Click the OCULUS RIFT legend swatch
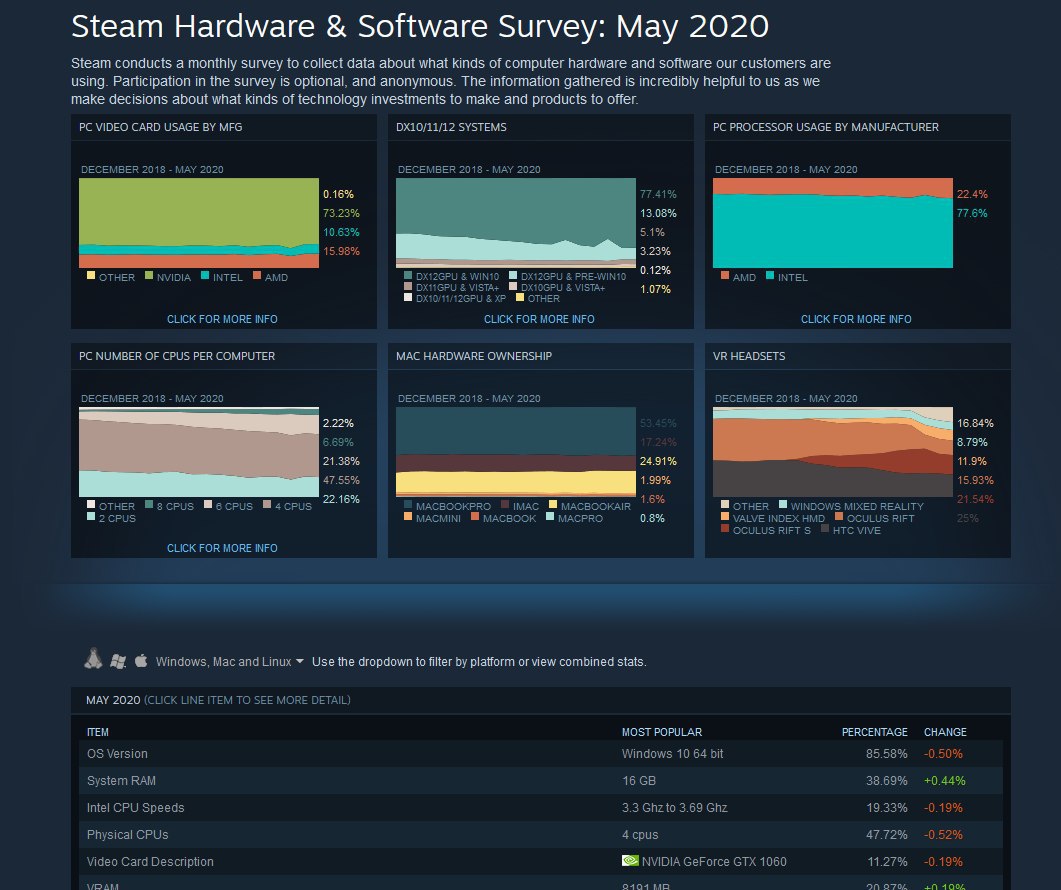 tap(839, 516)
